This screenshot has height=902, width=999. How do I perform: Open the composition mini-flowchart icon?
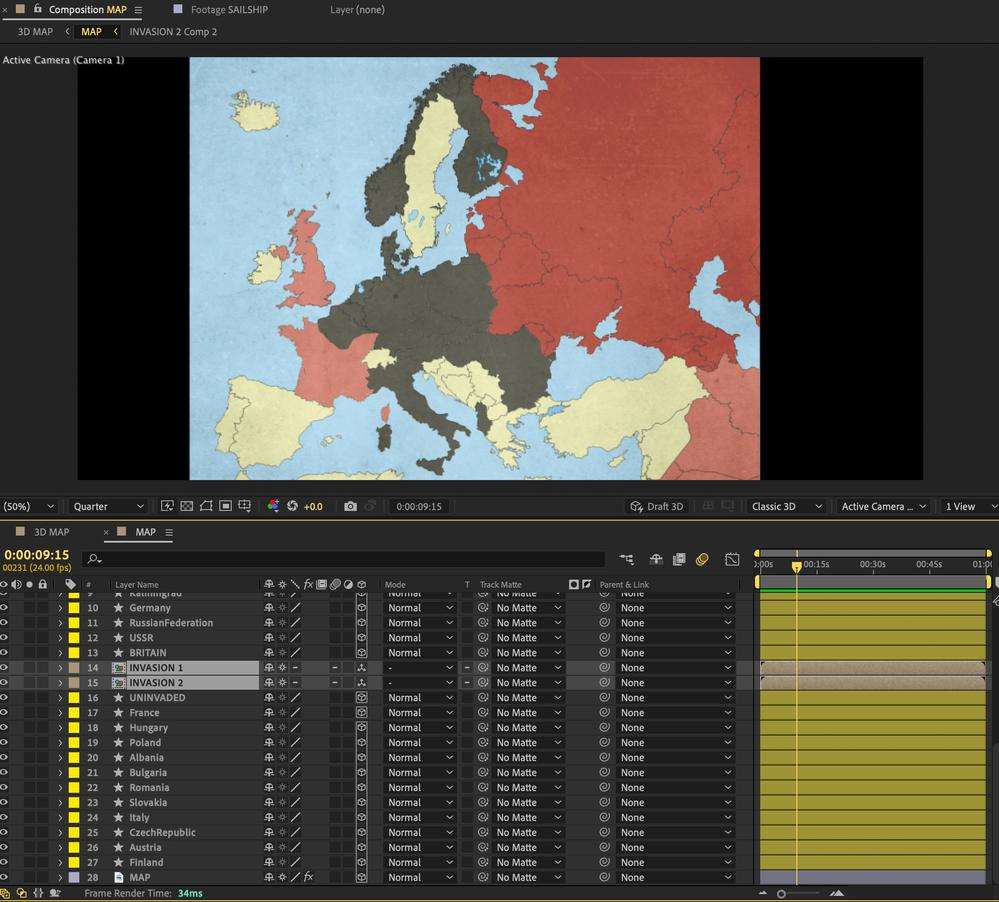pos(626,560)
